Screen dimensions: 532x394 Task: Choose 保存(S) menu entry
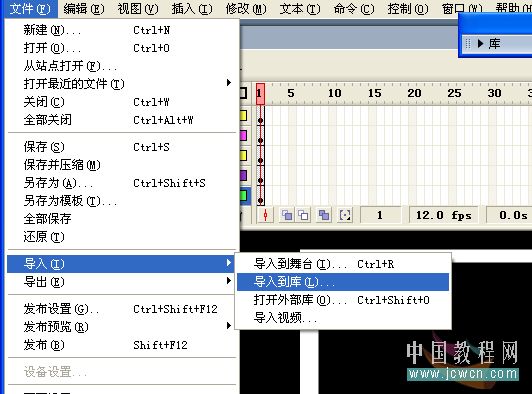(x=121, y=147)
